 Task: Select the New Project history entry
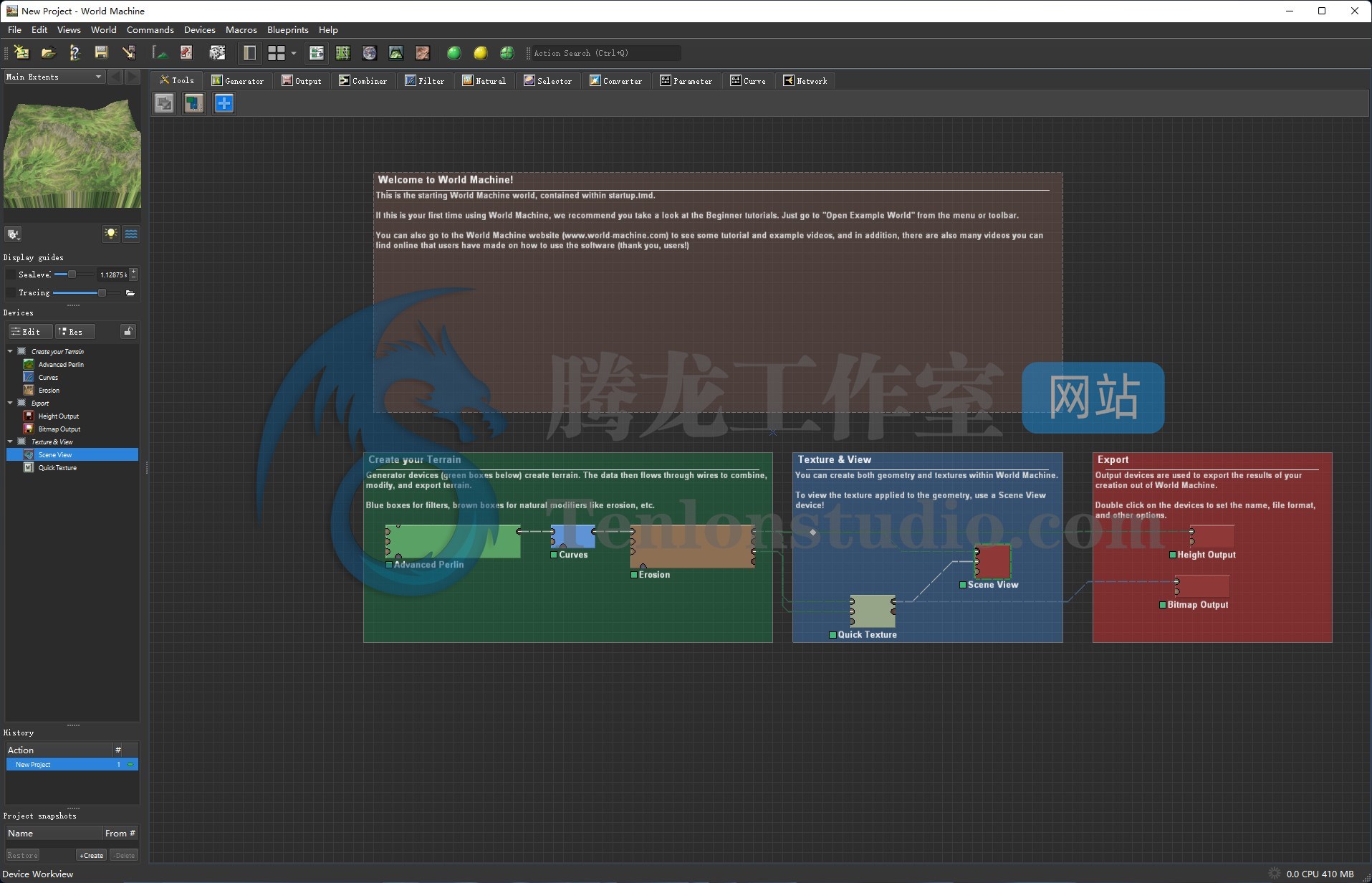point(72,765)
